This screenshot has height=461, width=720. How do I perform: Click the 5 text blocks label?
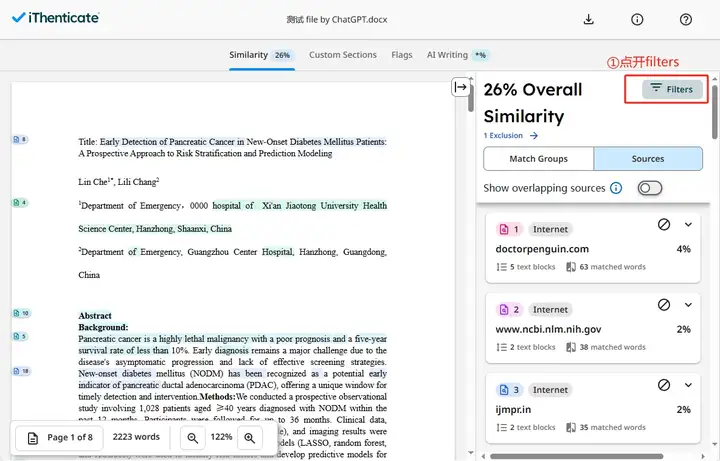coord(526,267)
